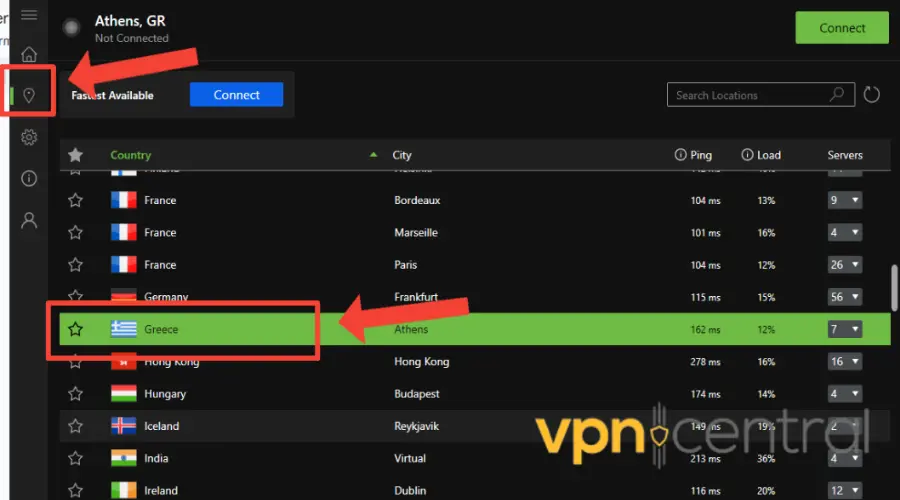900x500 pixels.
Task: Favorite the Marseille server star
Action: click(75, 232)
